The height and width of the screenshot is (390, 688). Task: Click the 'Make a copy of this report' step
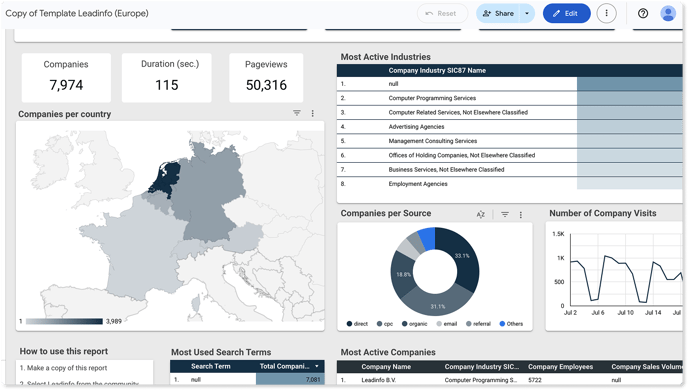pos(63,368)
